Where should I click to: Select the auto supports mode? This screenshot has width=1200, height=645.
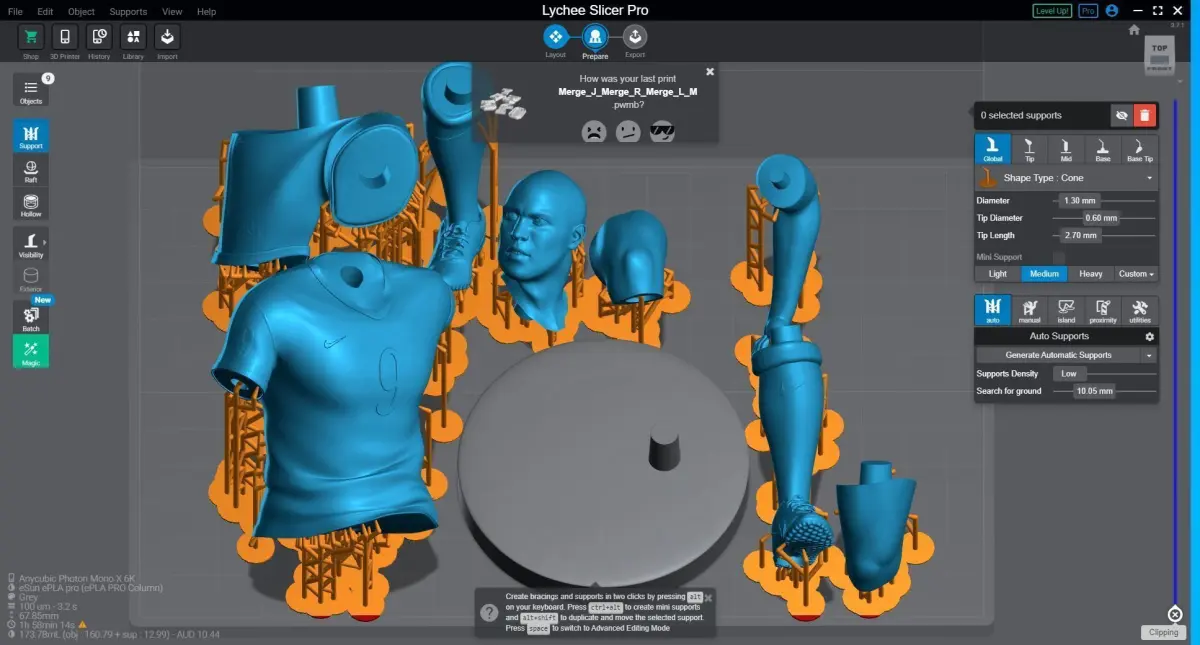(x=993, y=310)
